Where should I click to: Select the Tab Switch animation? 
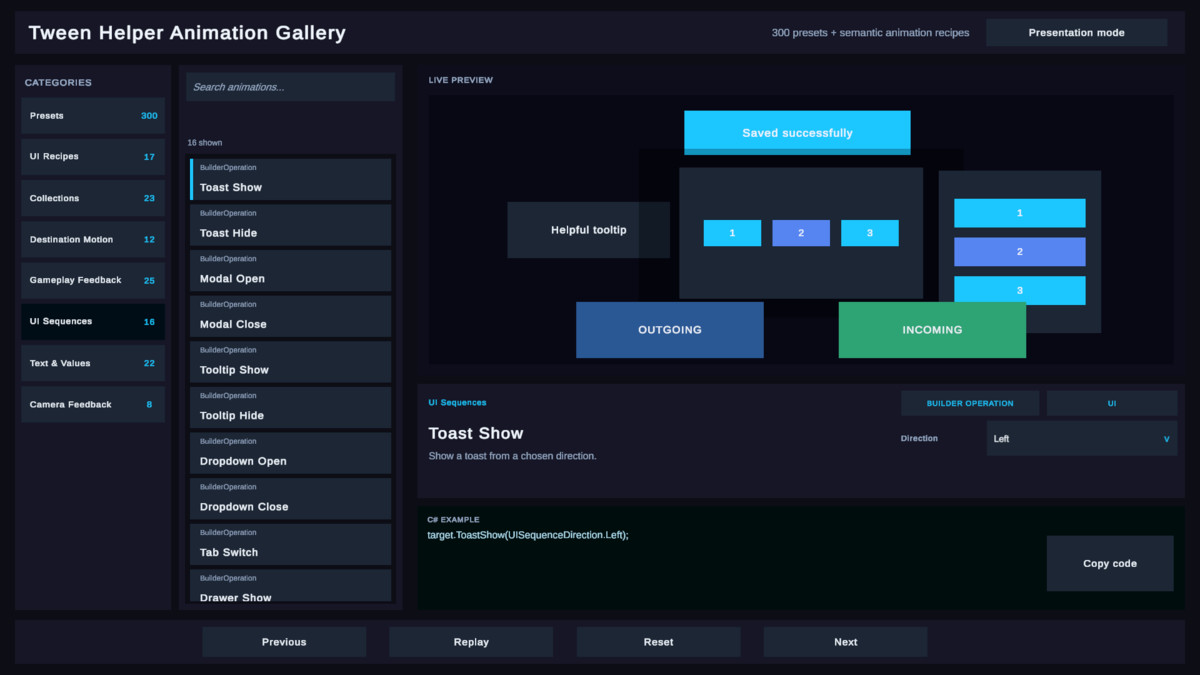[x=291, y=545]
